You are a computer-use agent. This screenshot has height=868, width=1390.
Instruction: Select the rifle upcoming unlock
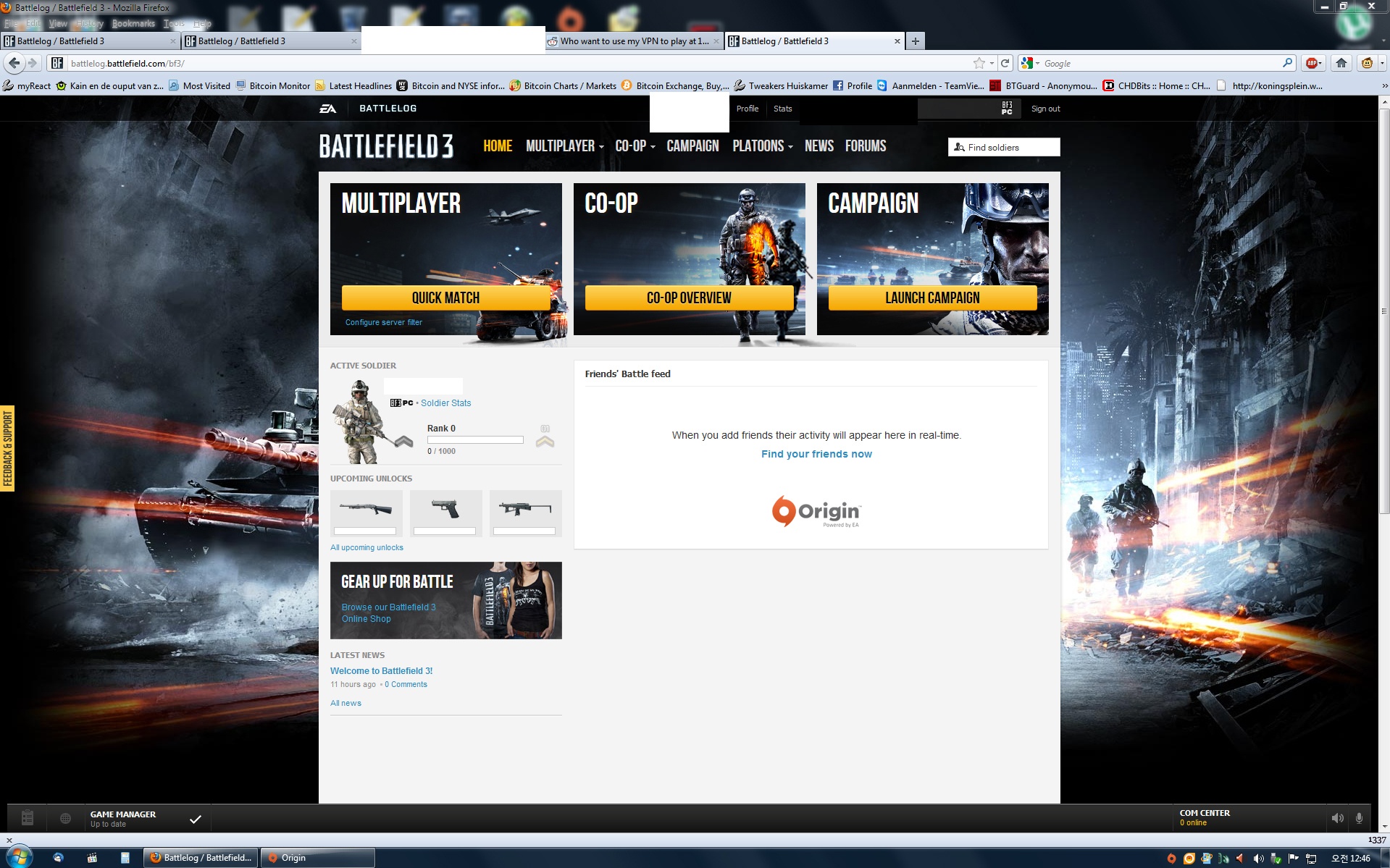[x=526, y=513]
